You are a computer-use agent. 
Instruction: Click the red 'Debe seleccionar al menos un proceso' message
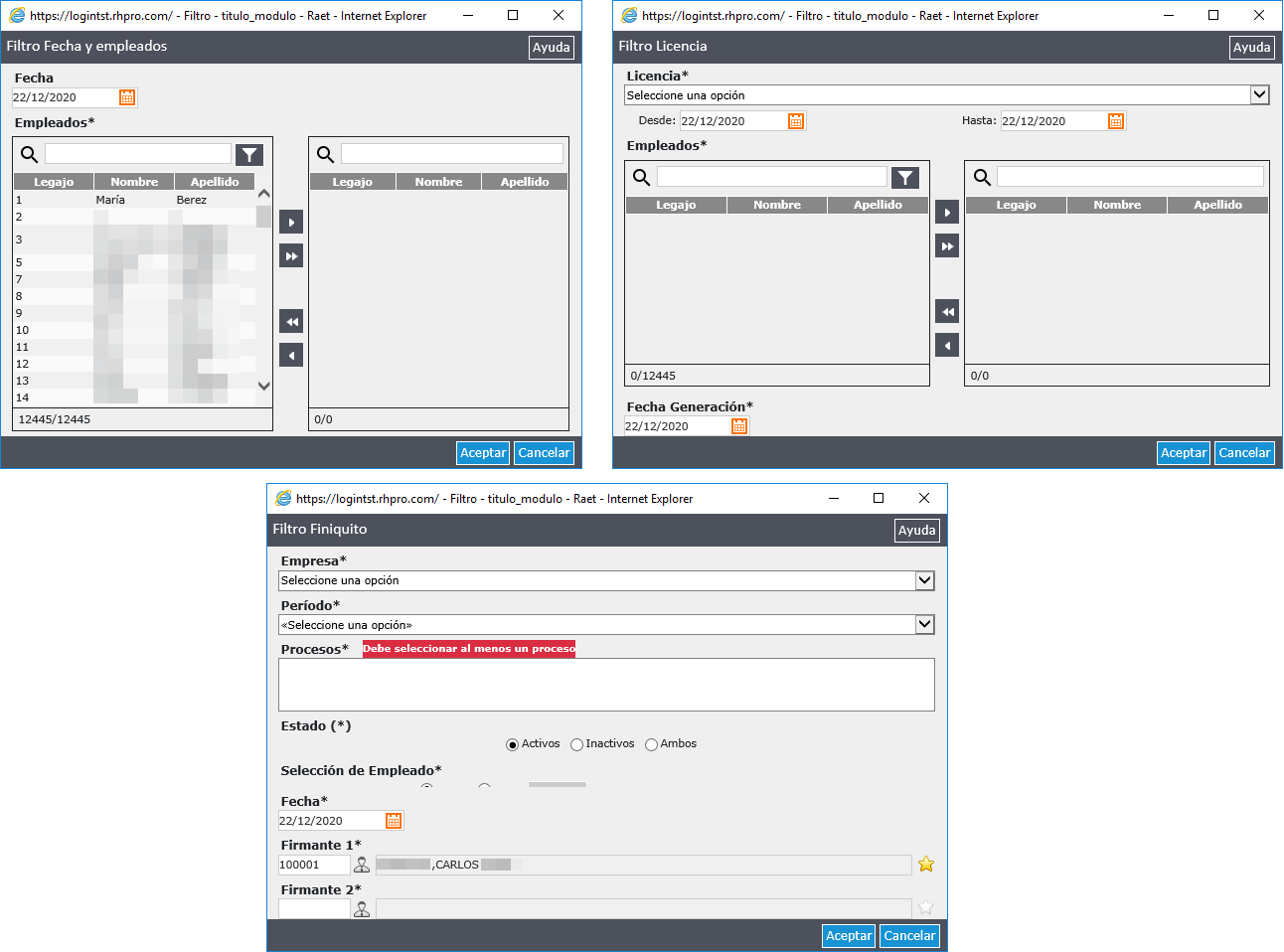coord(469,649)
